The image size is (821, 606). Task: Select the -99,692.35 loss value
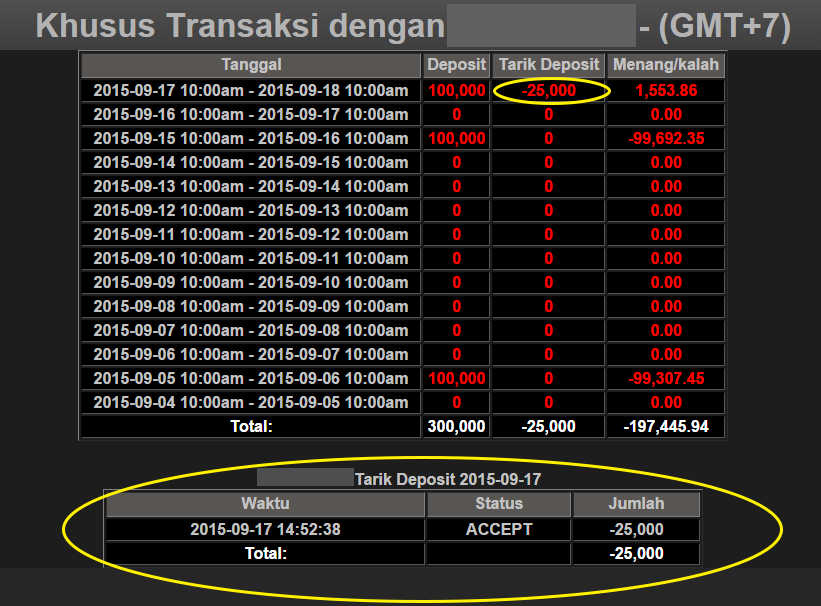pos(666,139)
